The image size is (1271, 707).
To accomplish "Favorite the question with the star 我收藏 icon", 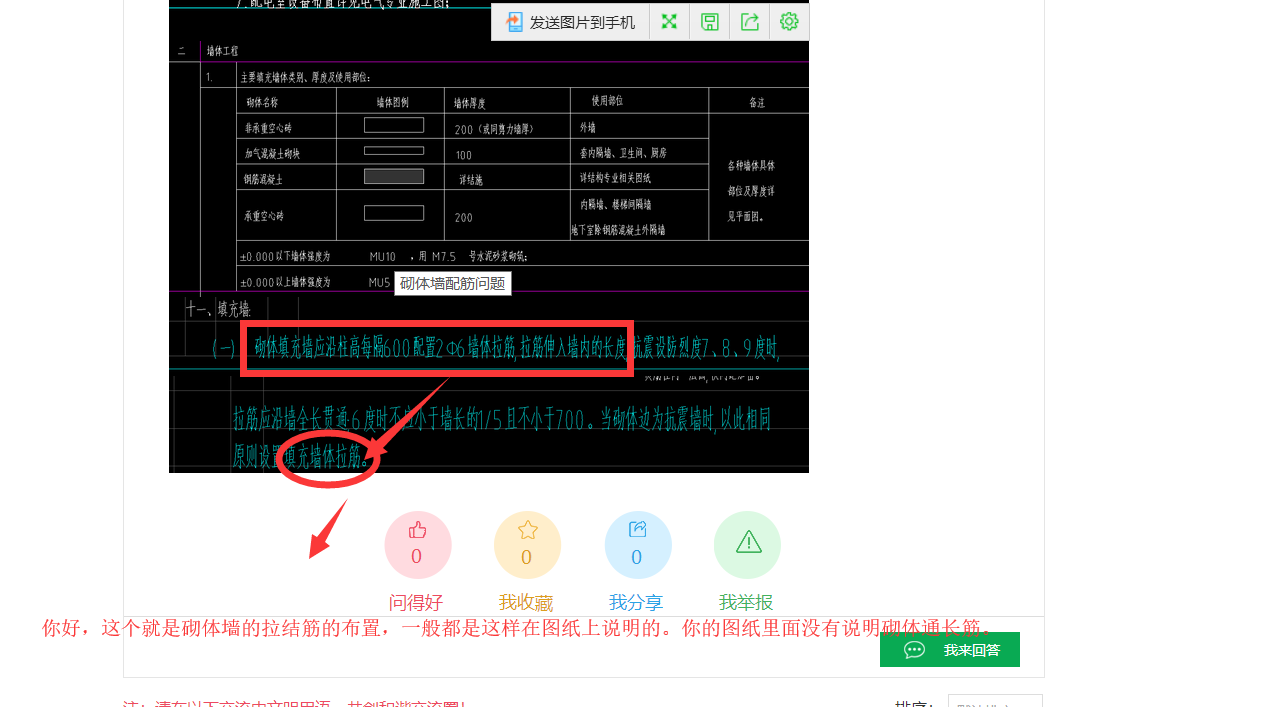I will [527, 545].
